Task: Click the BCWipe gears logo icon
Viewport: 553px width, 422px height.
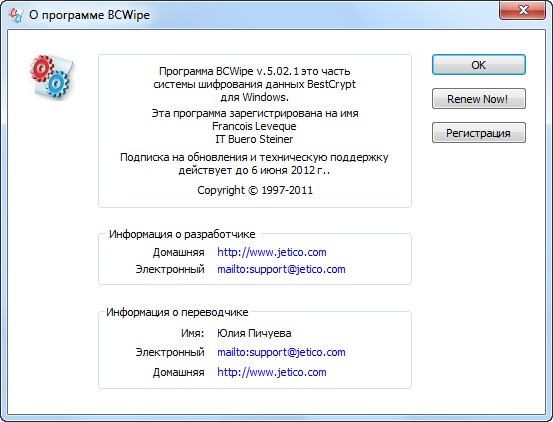Action: tap(51, 76)
